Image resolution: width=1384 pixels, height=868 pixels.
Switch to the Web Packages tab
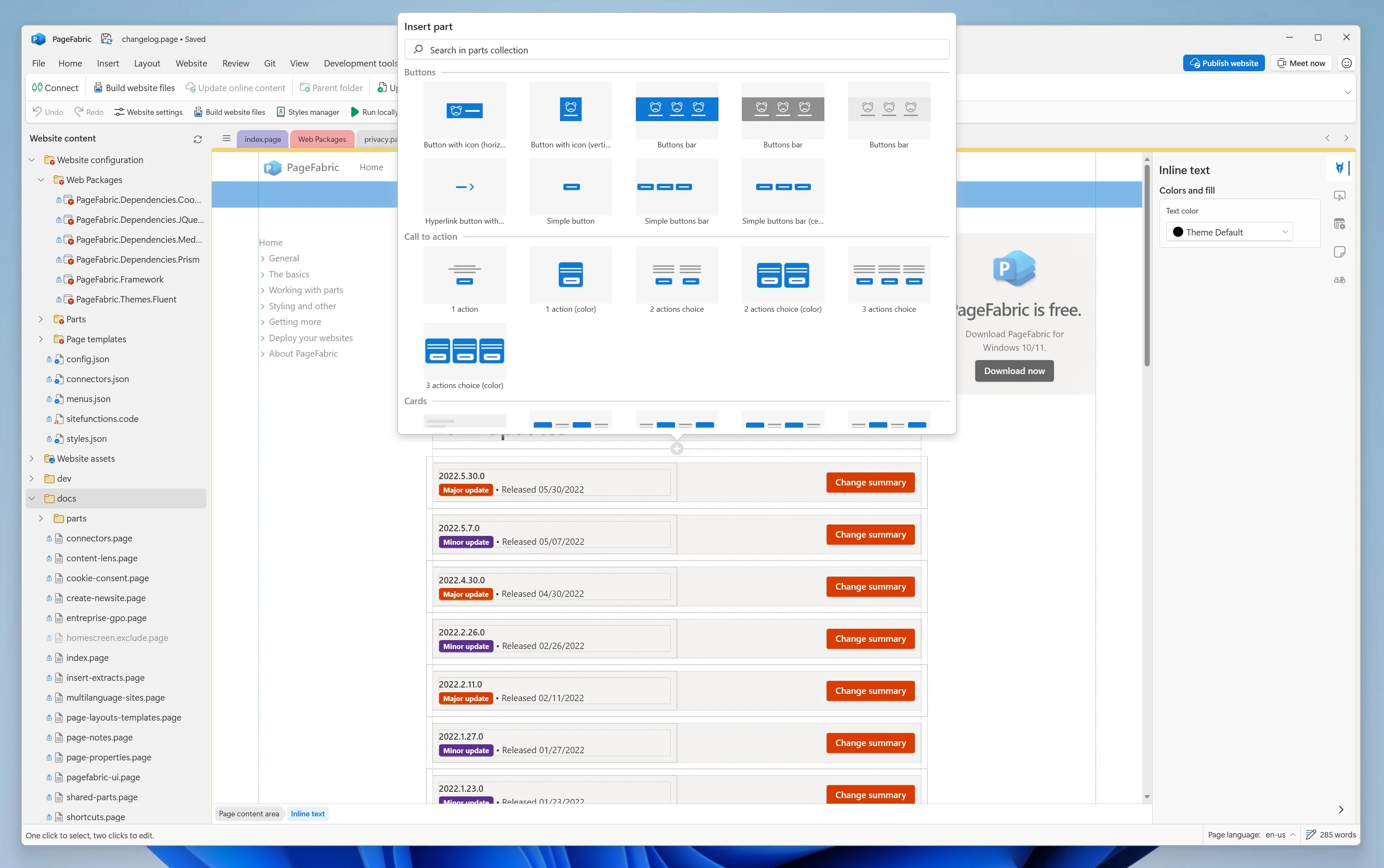pyautogui.click(x=322, y=139)
